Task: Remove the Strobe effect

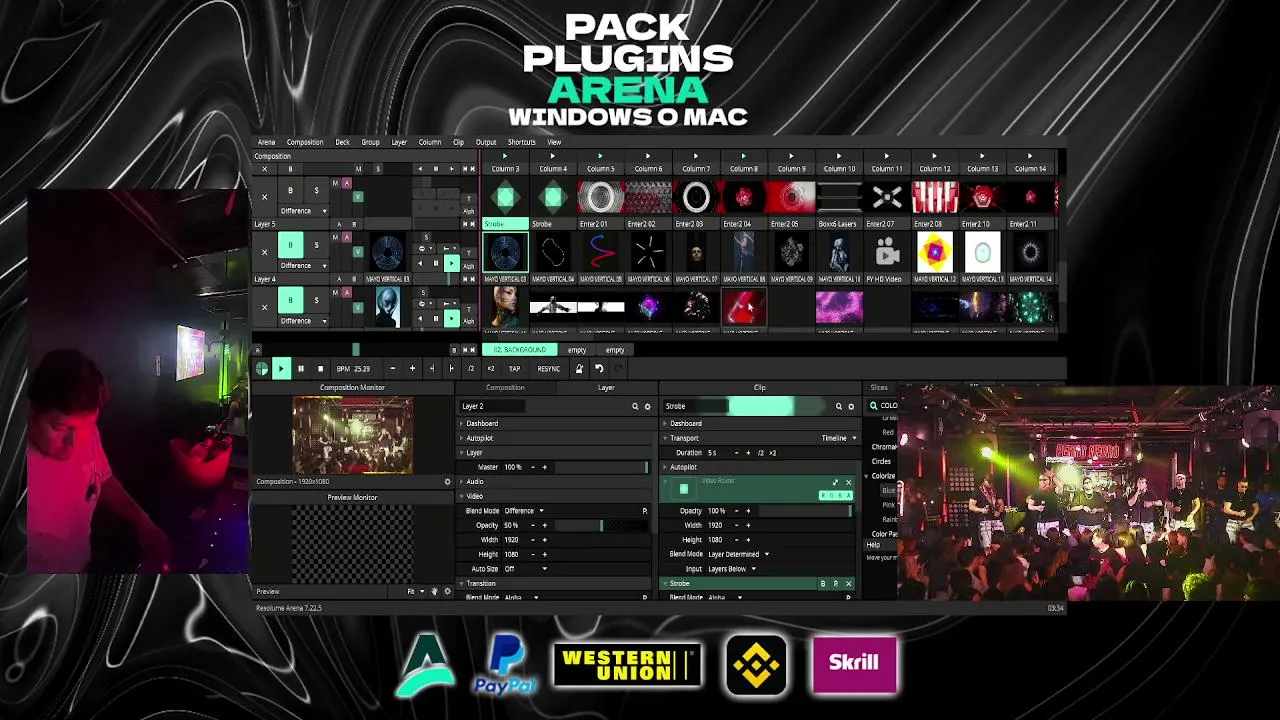Action: pyautogui.click(x=849, y=584)
